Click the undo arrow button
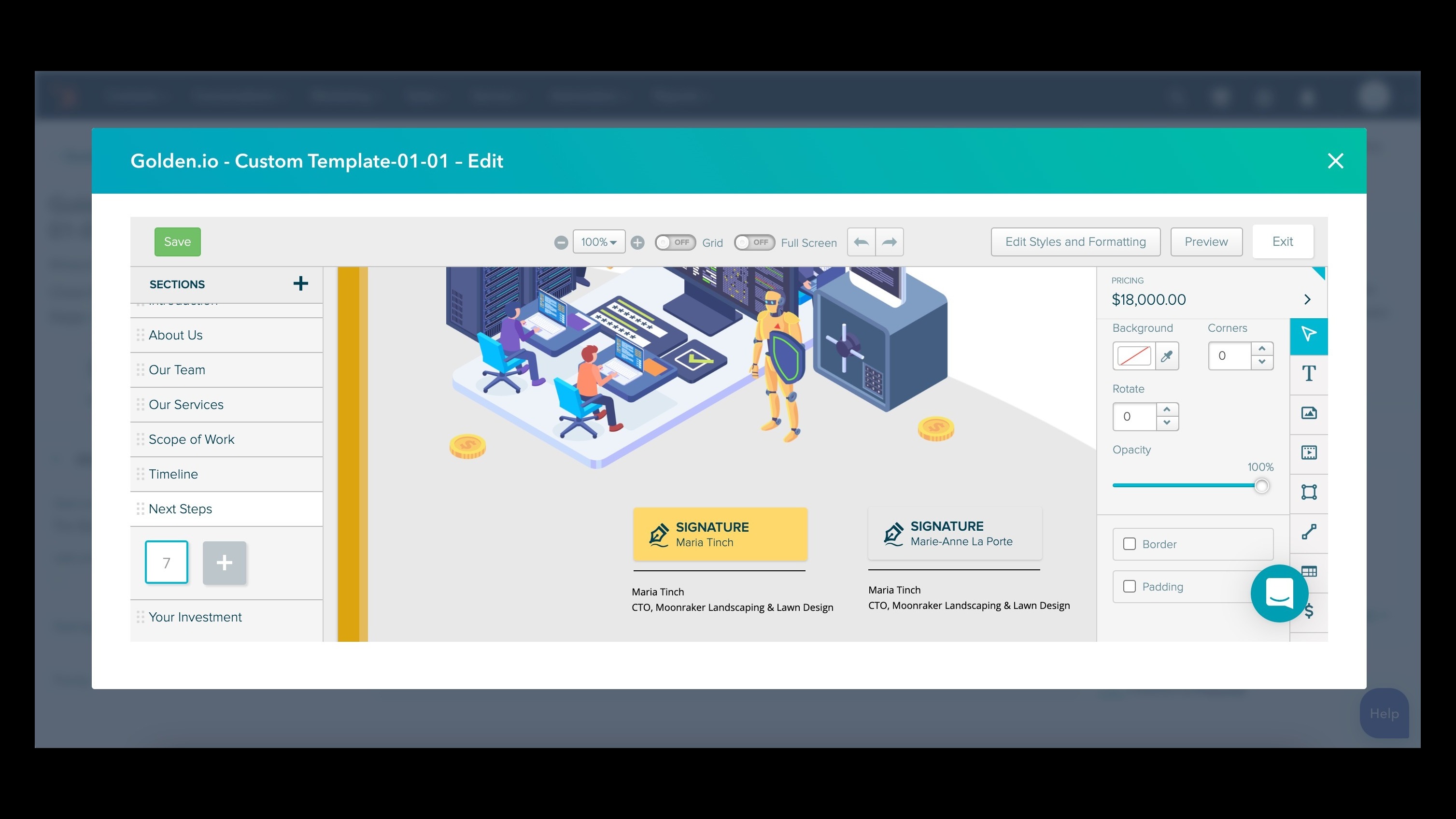Viewport: 1456px width, 819px height. [x=861, y=242]
